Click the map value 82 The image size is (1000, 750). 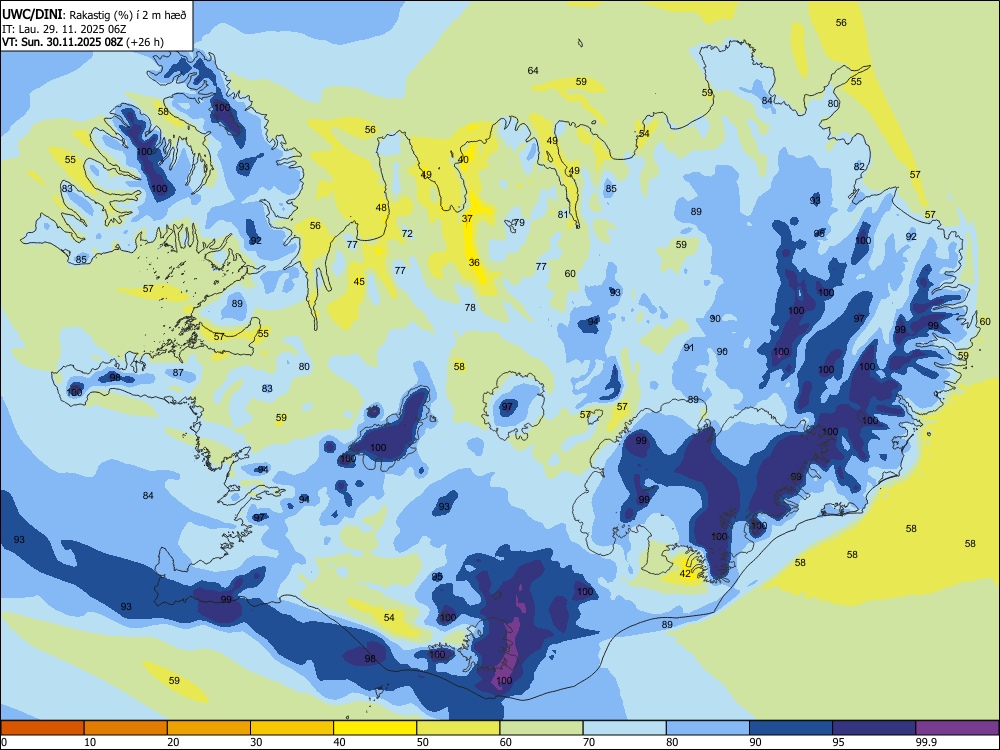(x=860, y=166)
